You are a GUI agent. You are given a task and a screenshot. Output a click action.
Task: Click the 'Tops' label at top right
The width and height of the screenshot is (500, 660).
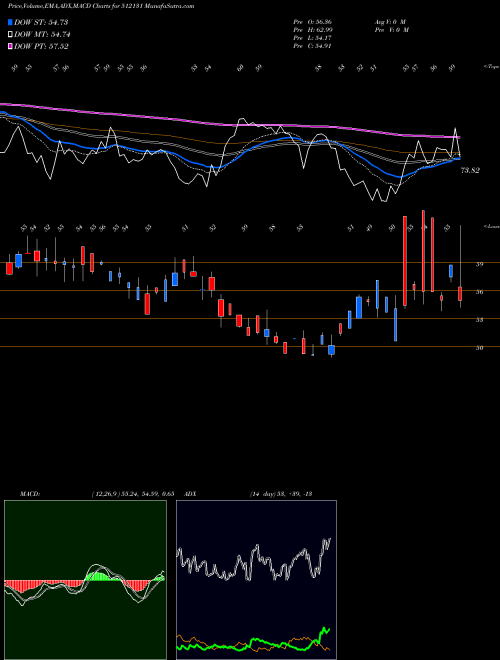point(491,67)
